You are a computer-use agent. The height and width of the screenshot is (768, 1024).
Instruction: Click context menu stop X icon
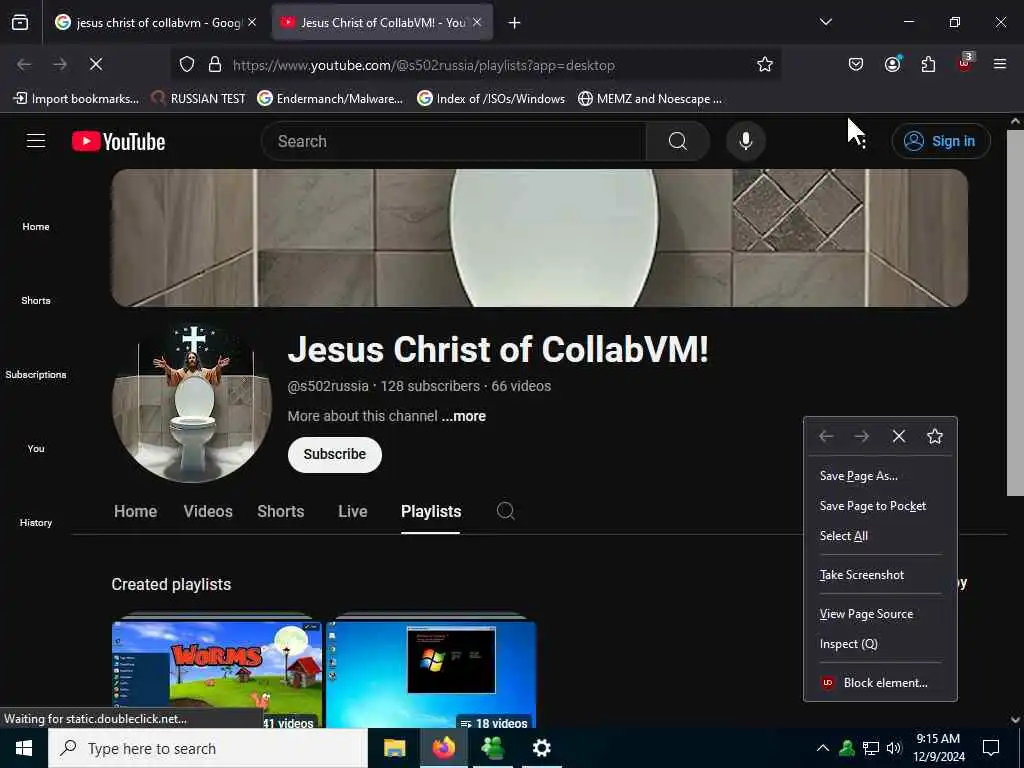[899, 436]
